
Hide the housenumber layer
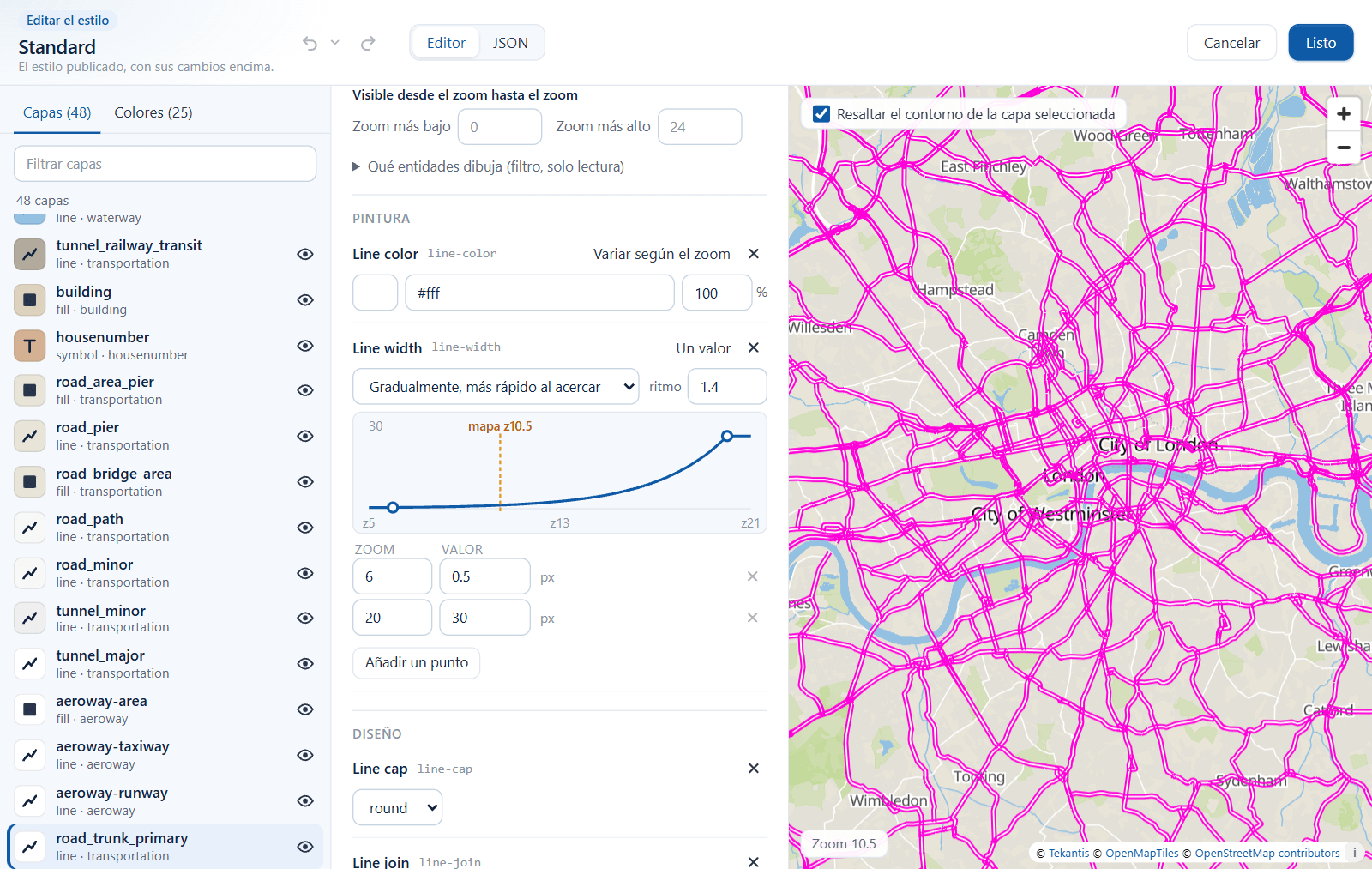pyautogui.click(x=305, y=346)
